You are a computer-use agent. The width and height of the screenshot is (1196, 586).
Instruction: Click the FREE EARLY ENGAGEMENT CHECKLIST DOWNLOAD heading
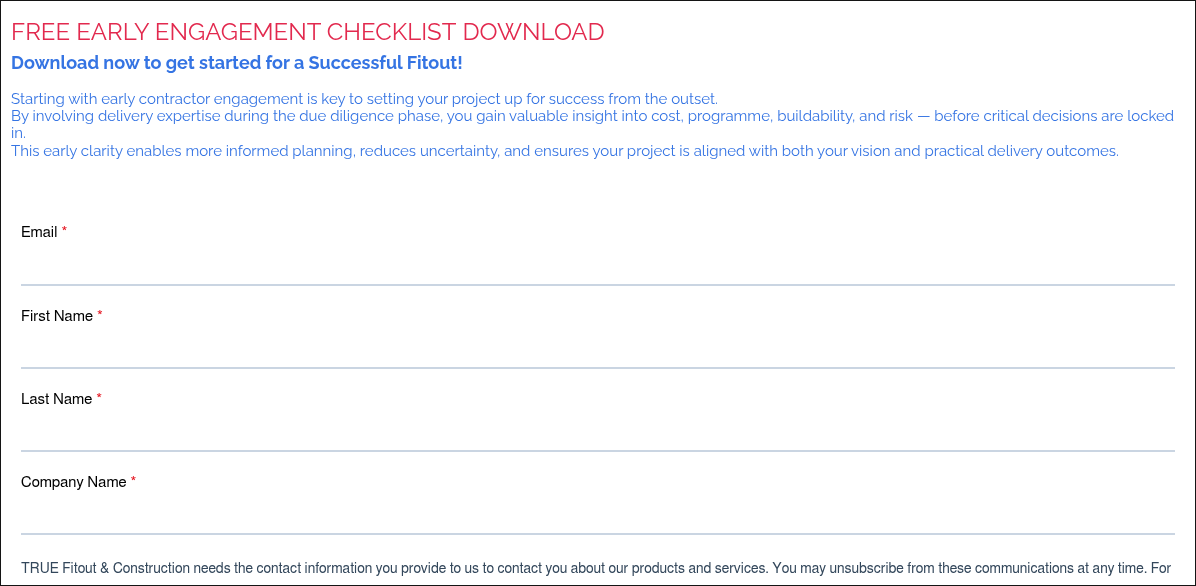[307, 31]
